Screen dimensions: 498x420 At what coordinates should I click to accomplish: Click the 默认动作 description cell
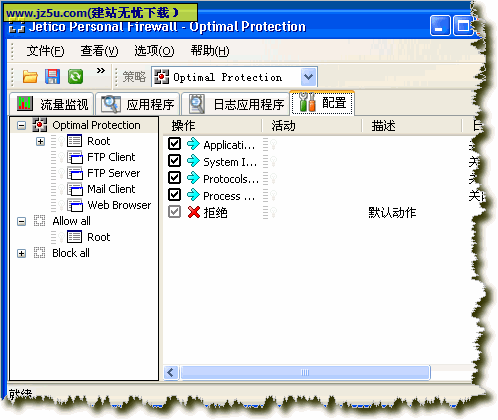coord(392,212)
